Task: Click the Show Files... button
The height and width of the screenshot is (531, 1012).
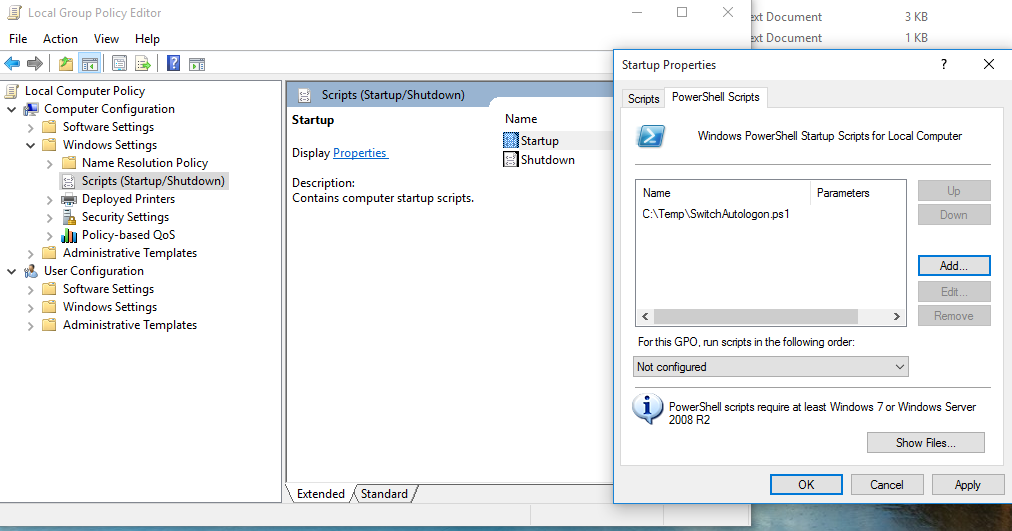Action: (926, 443)
